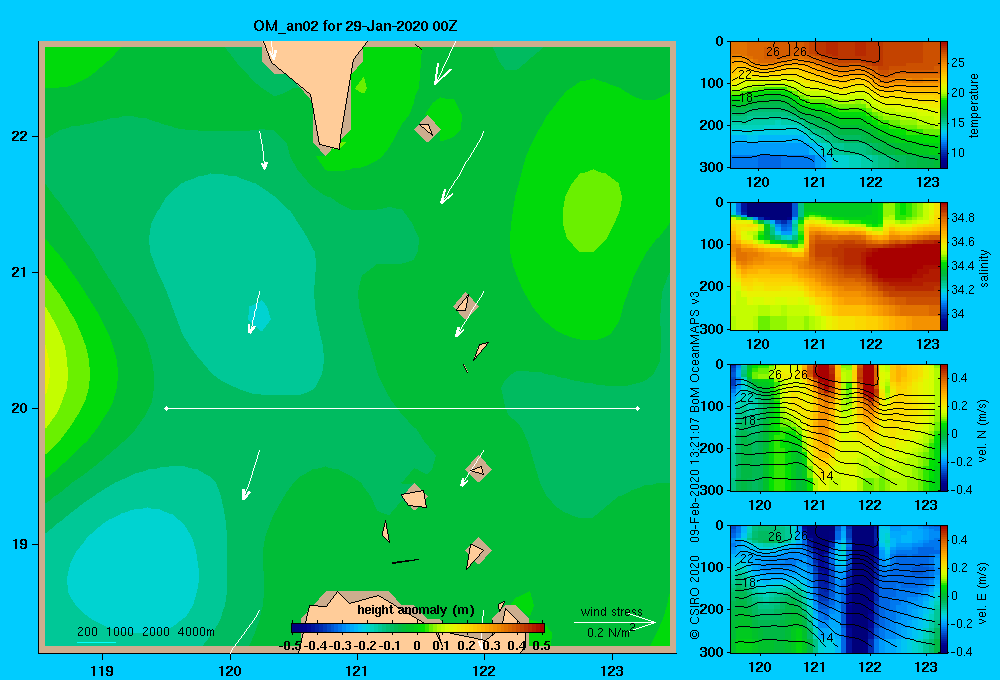Click the west endpoint of the transect line

[166, 408]
